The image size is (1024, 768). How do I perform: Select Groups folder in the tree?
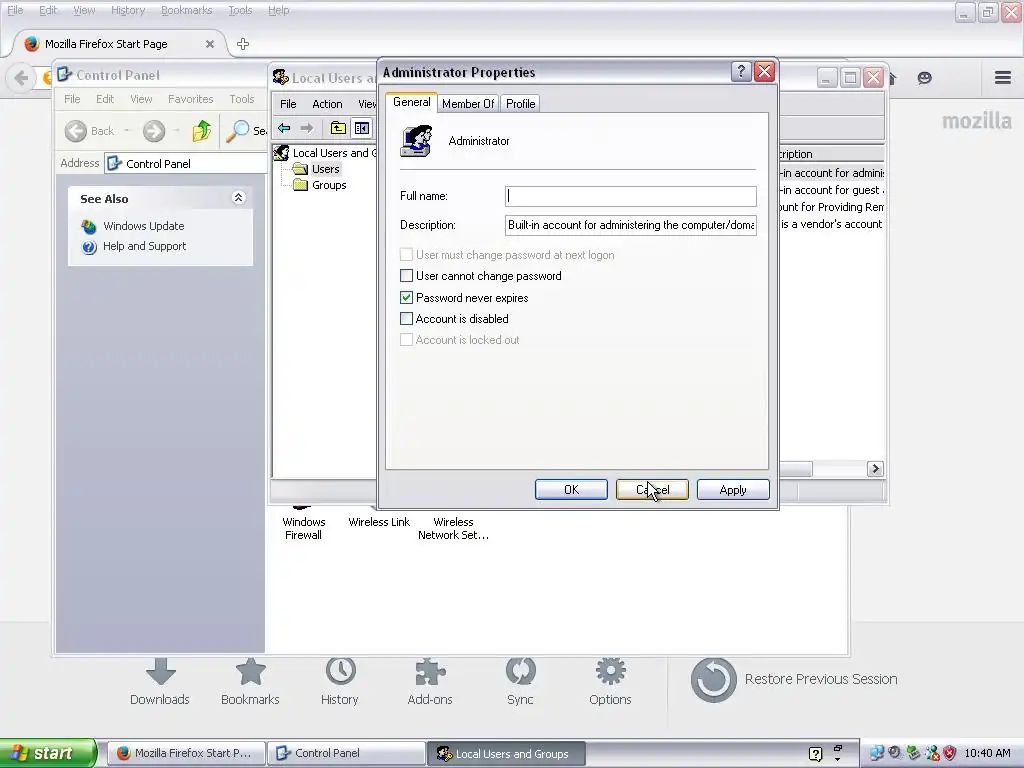coord(328,185)
